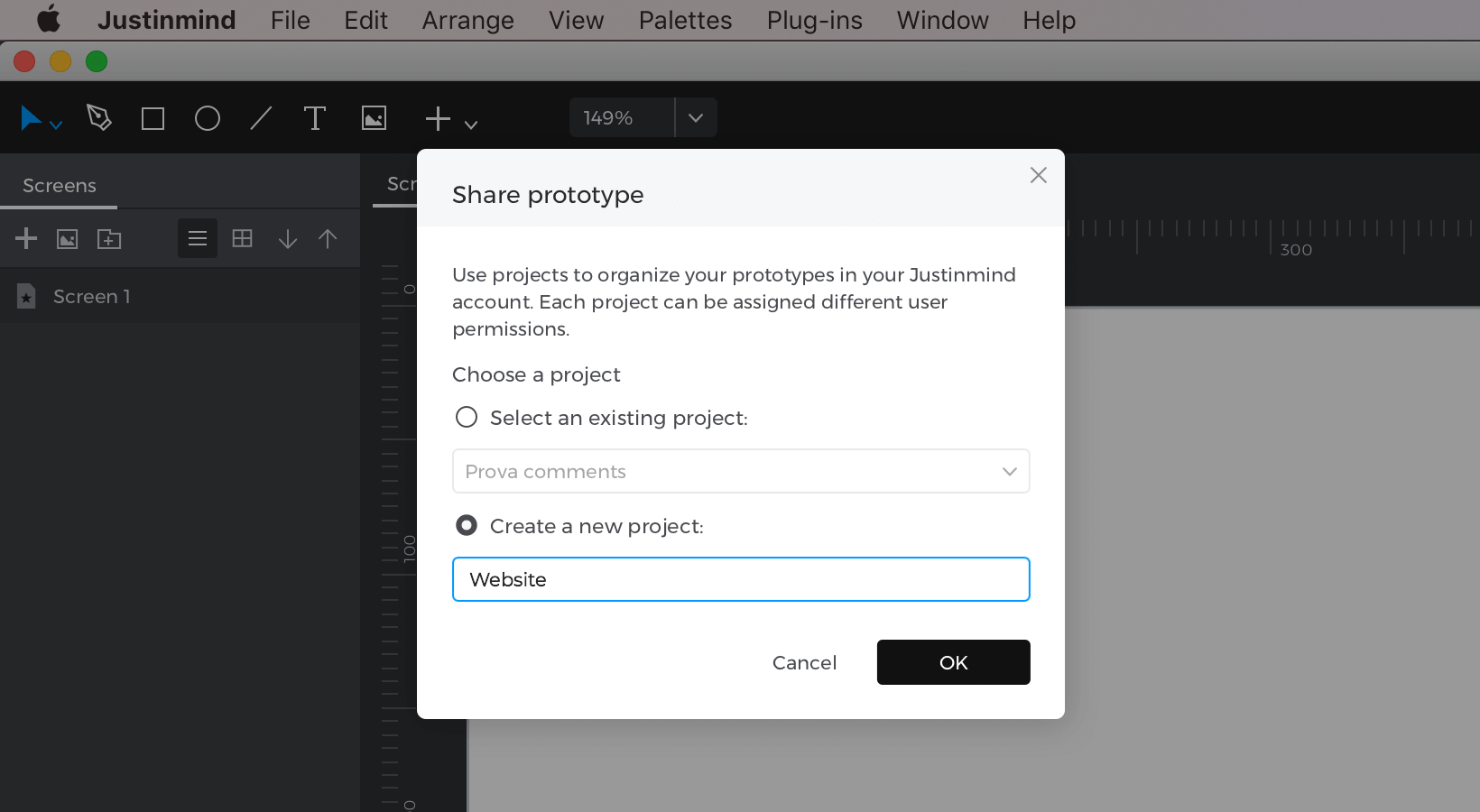This screenshot has width=1480, height=812.
Task: Open the Edit menu
Action: click(x=365, y=20)
